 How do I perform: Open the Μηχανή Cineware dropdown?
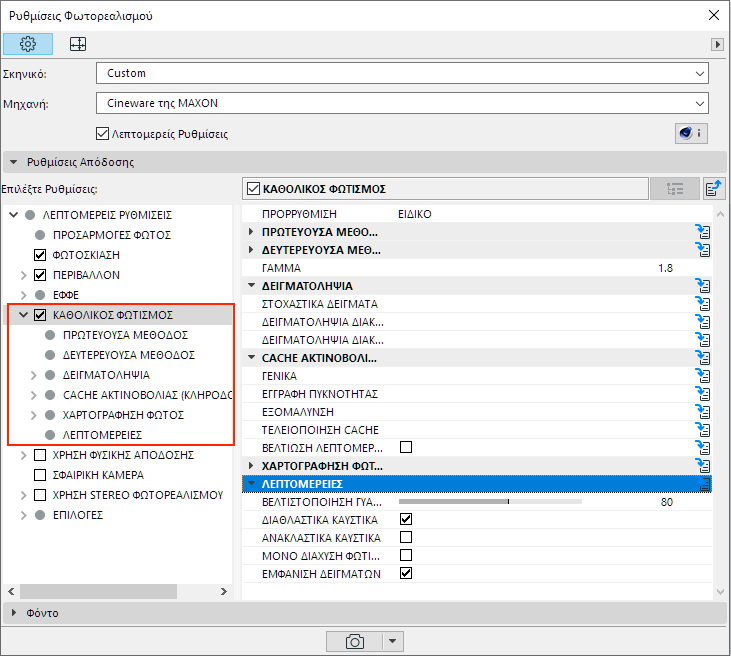(x=402, y=103)
